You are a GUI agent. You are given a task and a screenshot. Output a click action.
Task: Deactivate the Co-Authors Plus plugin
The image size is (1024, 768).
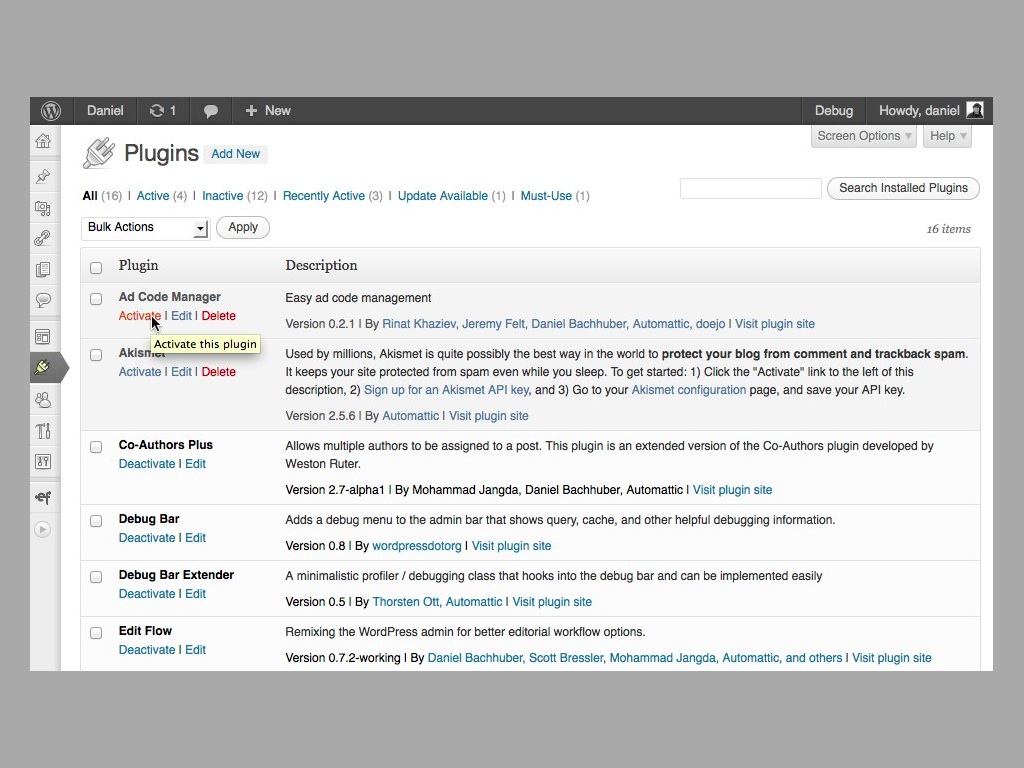pos(147,464)
